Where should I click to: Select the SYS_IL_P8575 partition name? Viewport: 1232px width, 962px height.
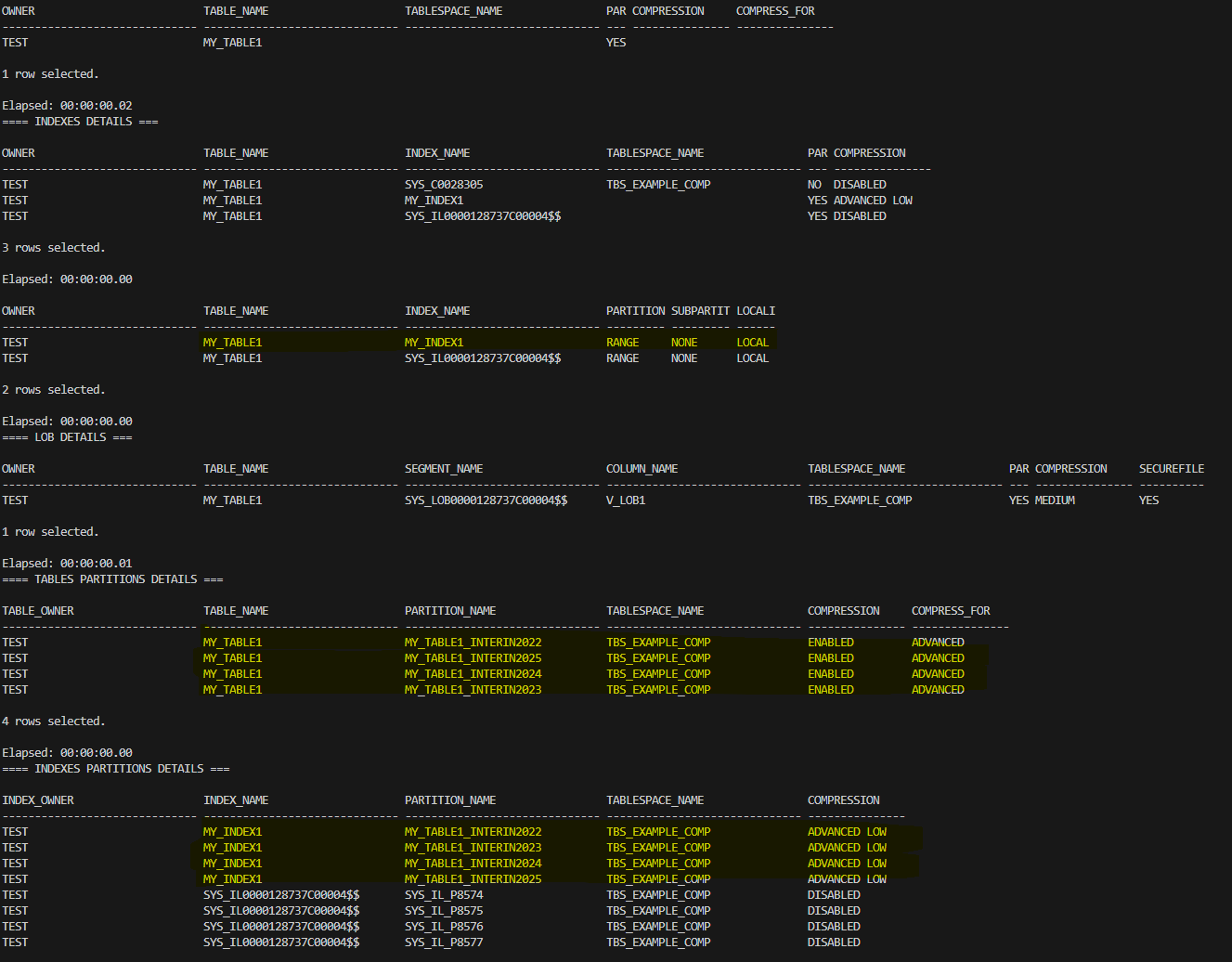[x=443, y=911]
